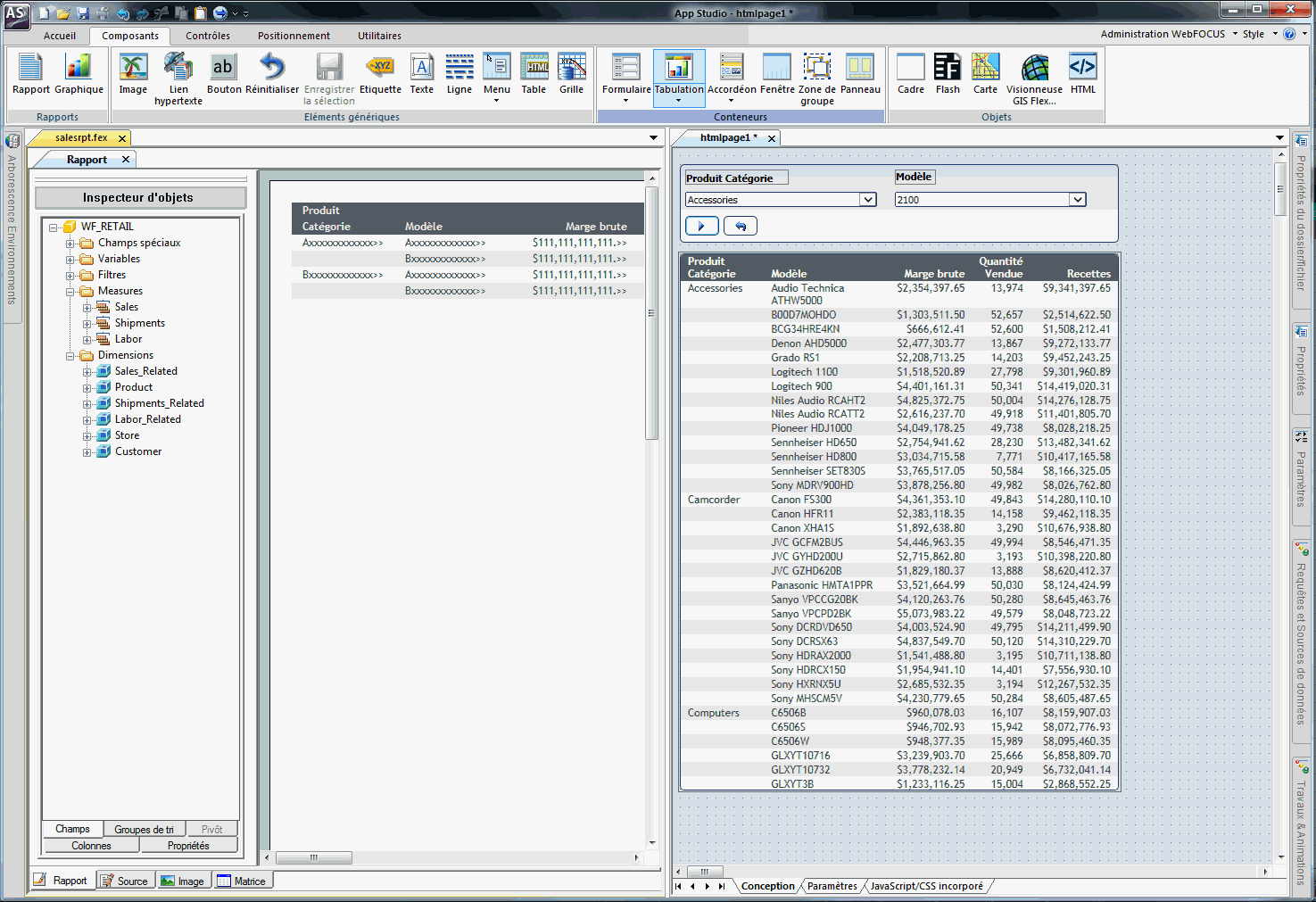This screenshot has height=902, width=1316.
Task: Add a Visionneuse GIS Flex object
Action: click(1035, 79)
